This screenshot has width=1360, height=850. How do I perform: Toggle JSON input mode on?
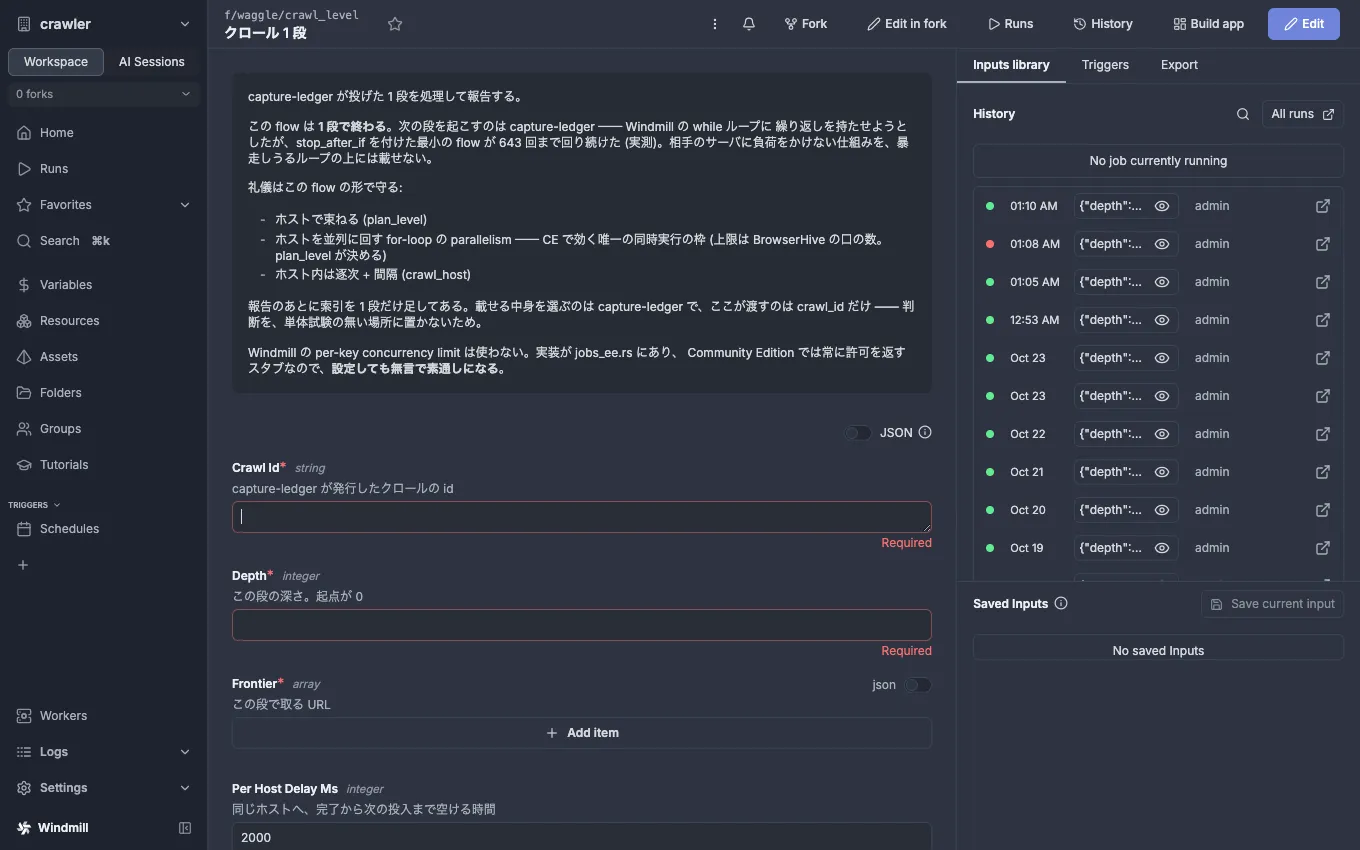point(858,433)
